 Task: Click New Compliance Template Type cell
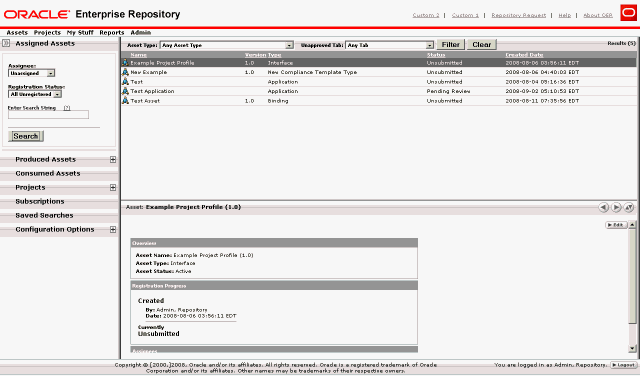(312, 72)
